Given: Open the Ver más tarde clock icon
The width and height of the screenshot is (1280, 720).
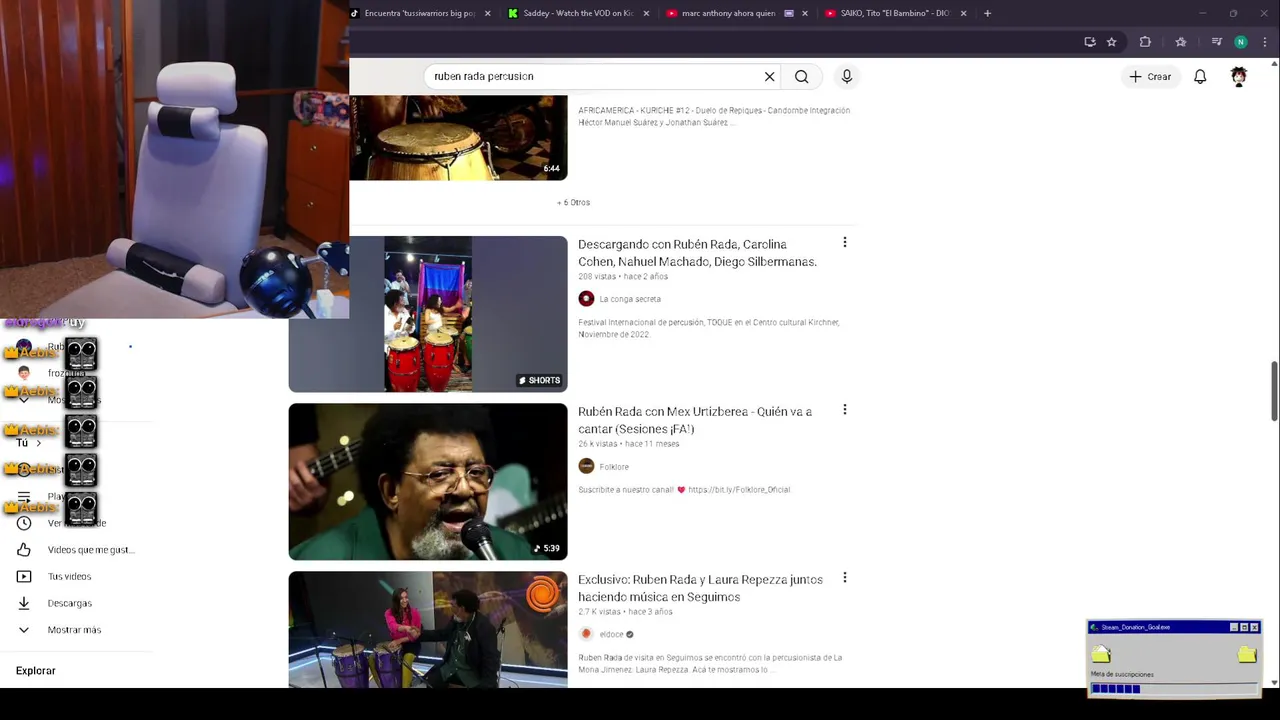Looking at the screenshot, I should pyautogui.click(x=24, y=523).
